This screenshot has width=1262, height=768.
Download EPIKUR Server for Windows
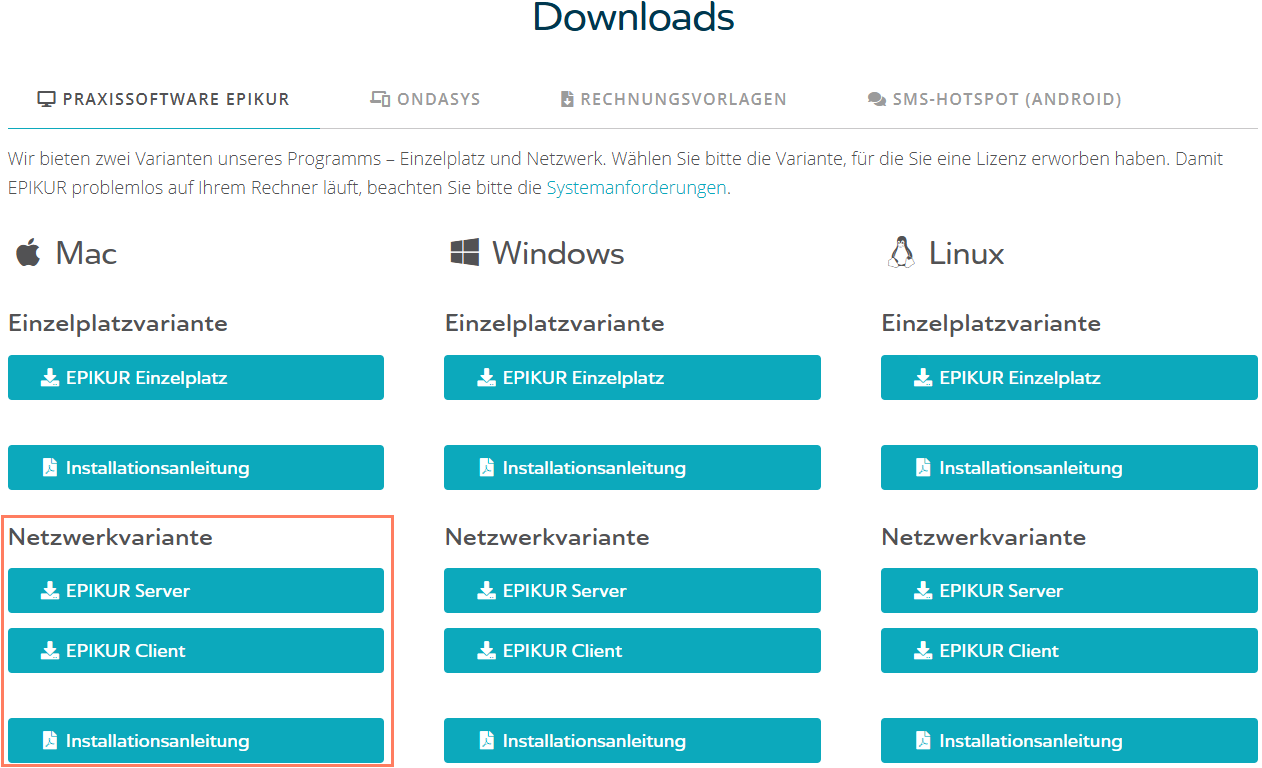(x=632, y=591)
